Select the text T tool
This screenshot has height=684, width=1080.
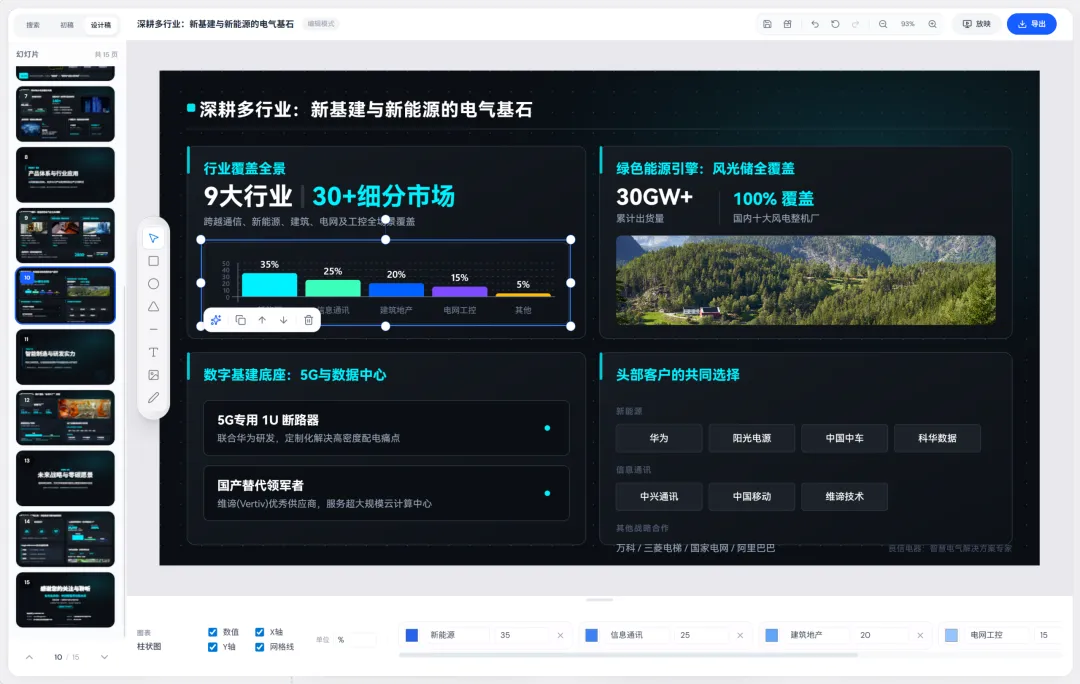point(154,352)
